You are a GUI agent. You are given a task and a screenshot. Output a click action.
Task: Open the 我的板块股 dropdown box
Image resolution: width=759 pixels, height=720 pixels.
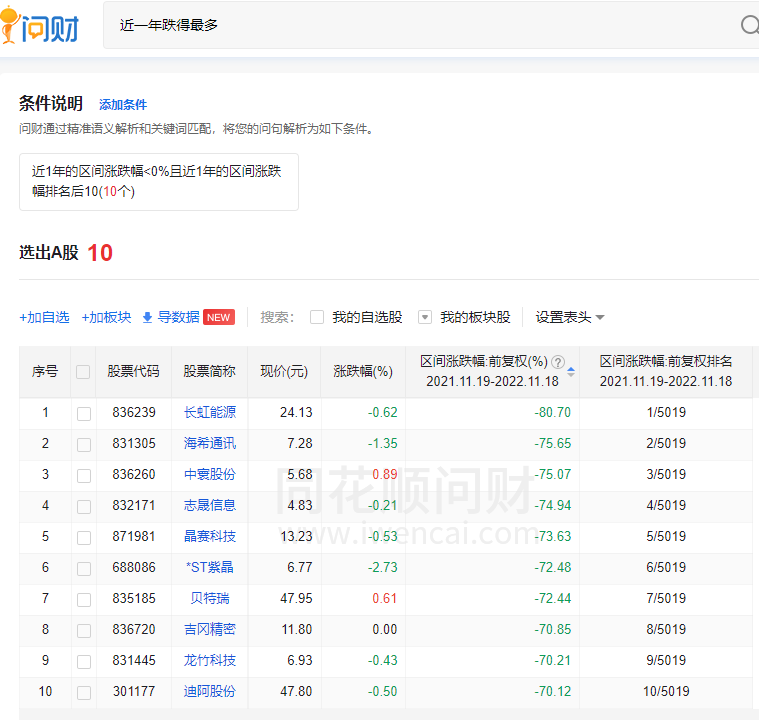425,317
